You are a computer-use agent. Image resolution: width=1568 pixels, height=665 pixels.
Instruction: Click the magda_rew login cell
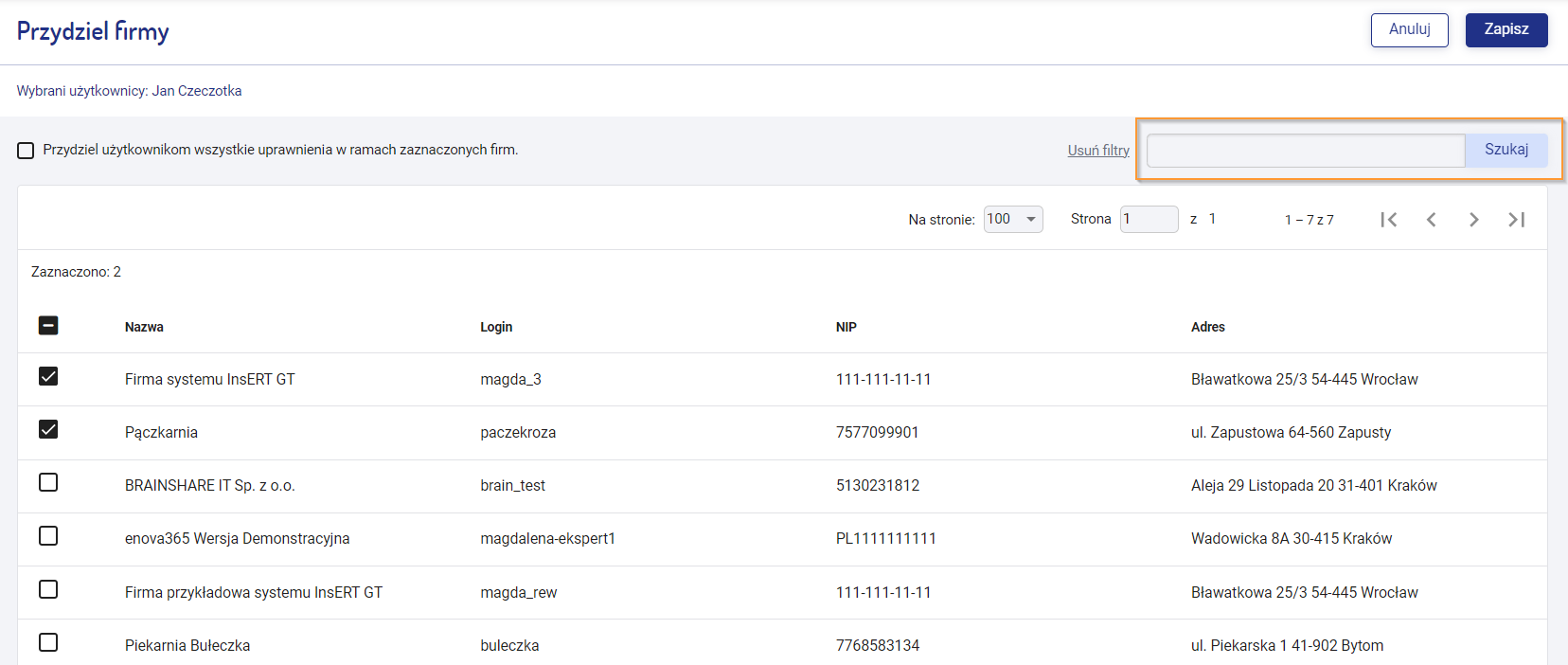[518, 592]
